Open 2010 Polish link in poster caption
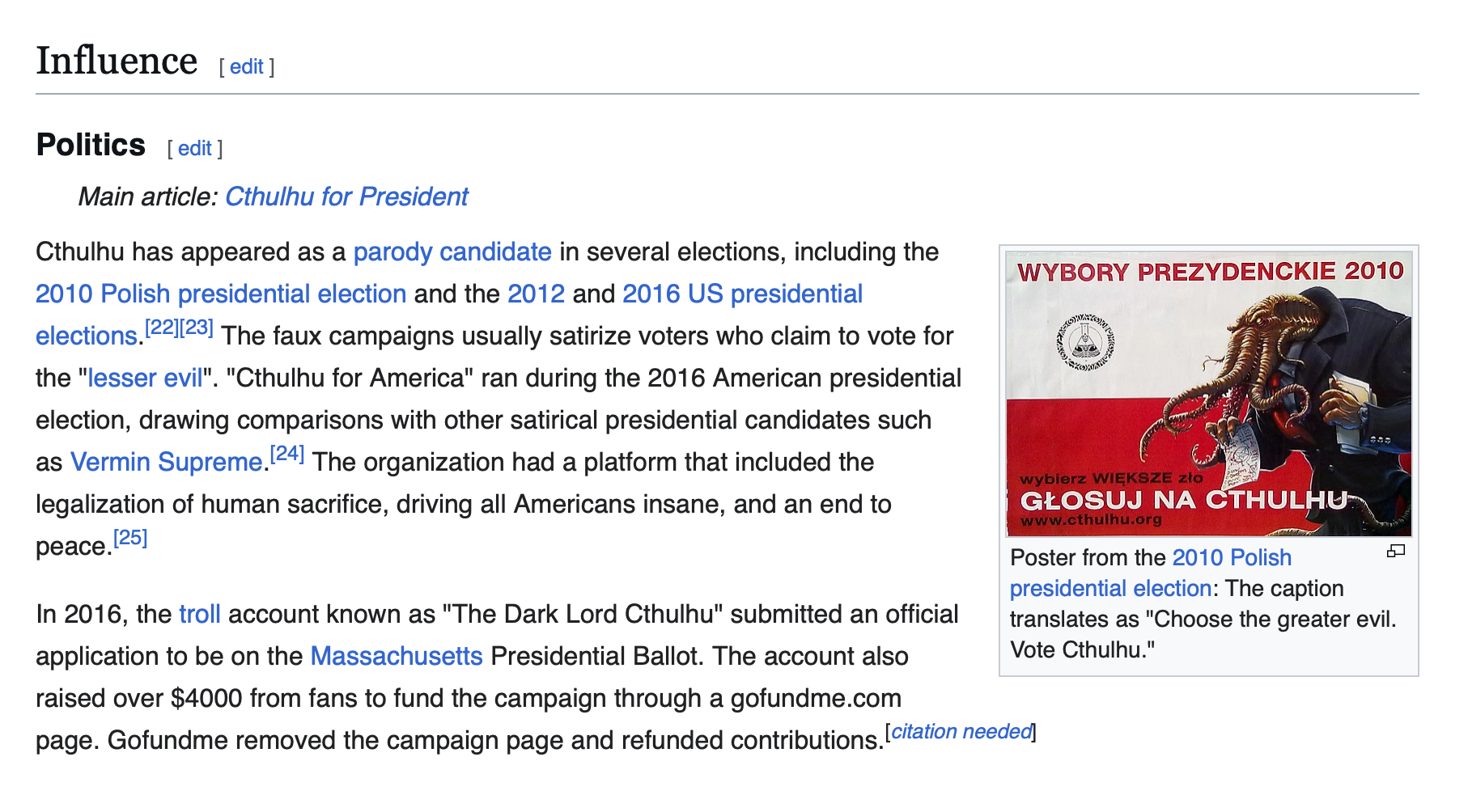 pos(1231,558)
